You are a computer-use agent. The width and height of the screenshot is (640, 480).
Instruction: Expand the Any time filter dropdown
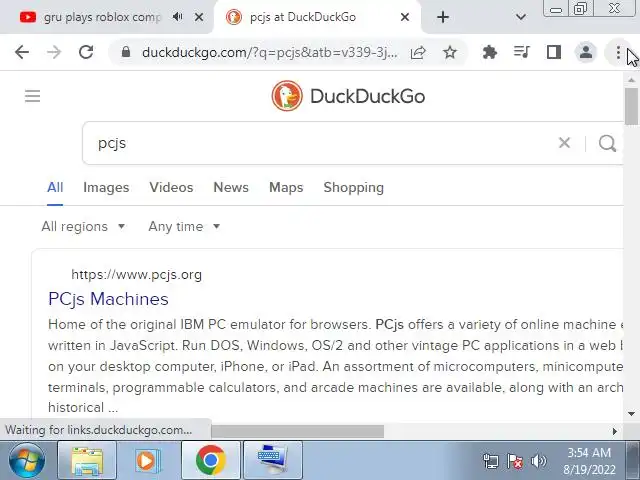click(184, 227)
